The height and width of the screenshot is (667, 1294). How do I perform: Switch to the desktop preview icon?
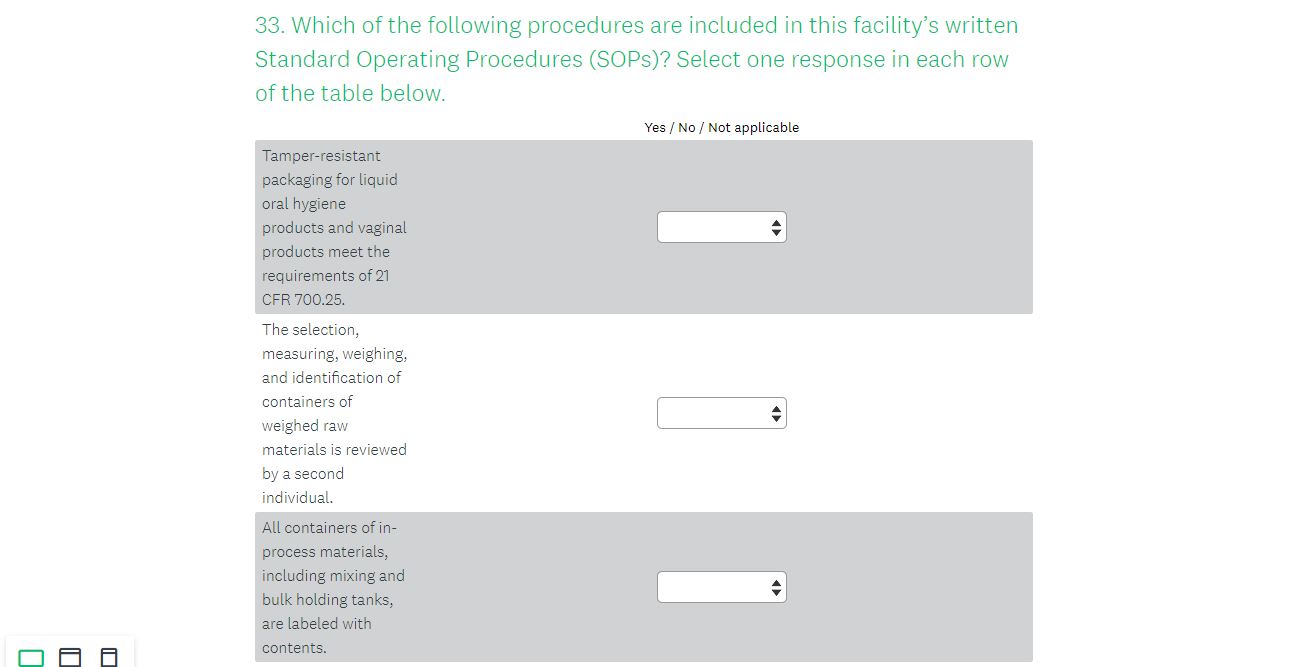pos(32,657)
